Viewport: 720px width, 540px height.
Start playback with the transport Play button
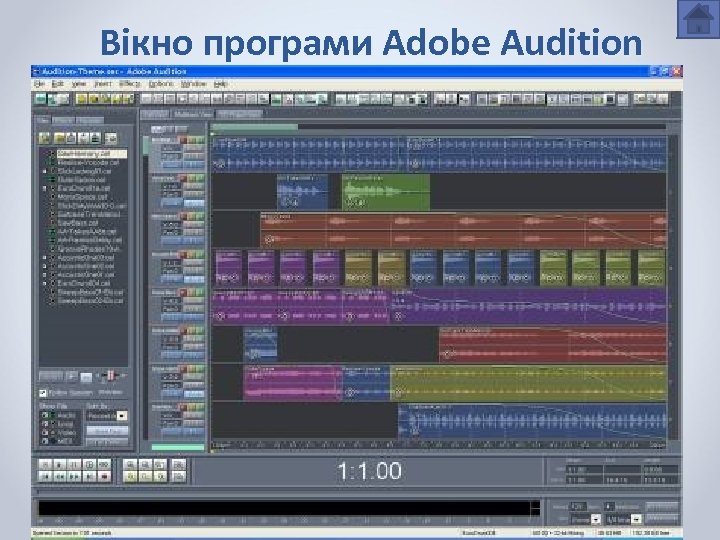coord(60,464)
